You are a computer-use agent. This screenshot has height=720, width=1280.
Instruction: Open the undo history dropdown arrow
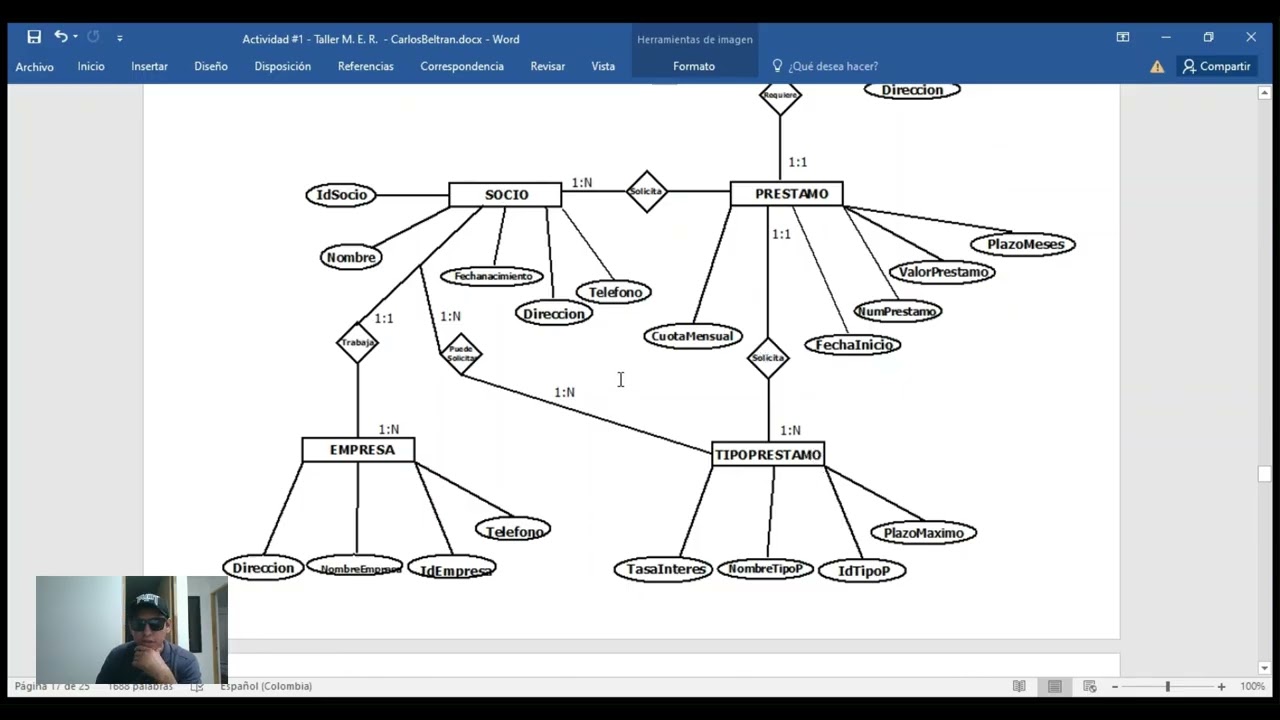(75, 37)
